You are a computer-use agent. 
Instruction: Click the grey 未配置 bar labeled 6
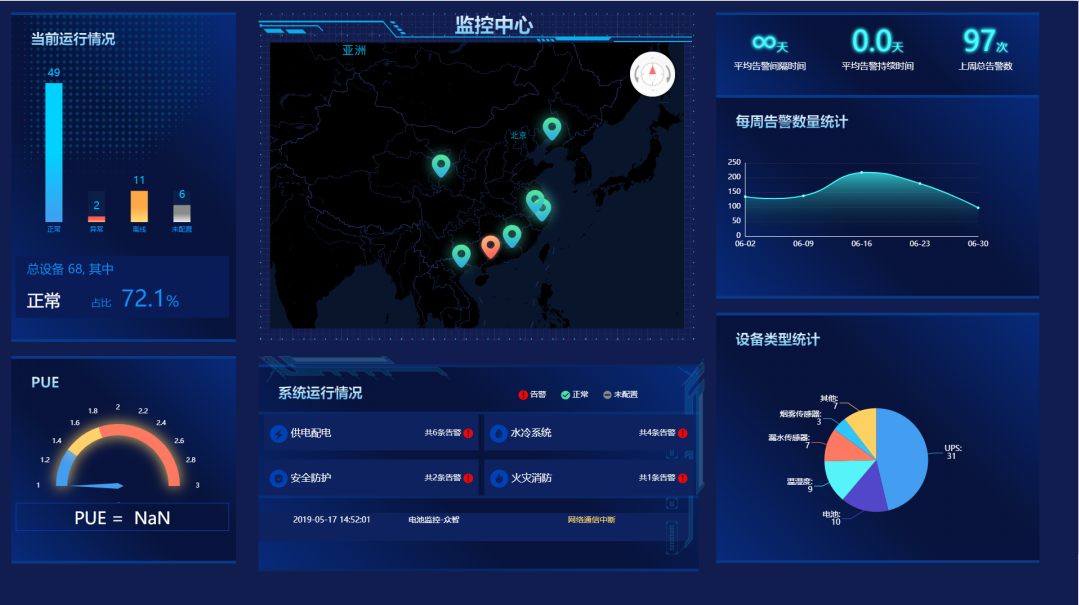[x=182, y=213]
